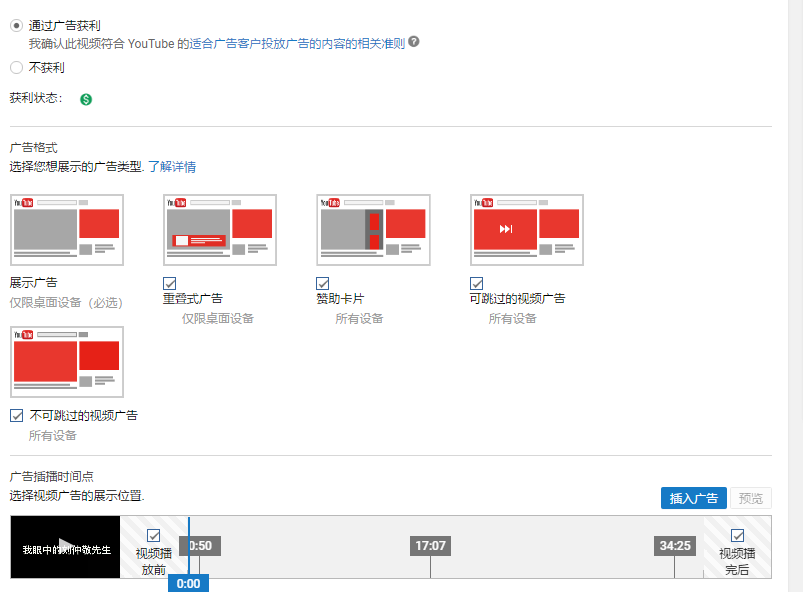Screen dimensions: 803x592
Task: Play the video preview thumbnail
Action: click(65, 547)
